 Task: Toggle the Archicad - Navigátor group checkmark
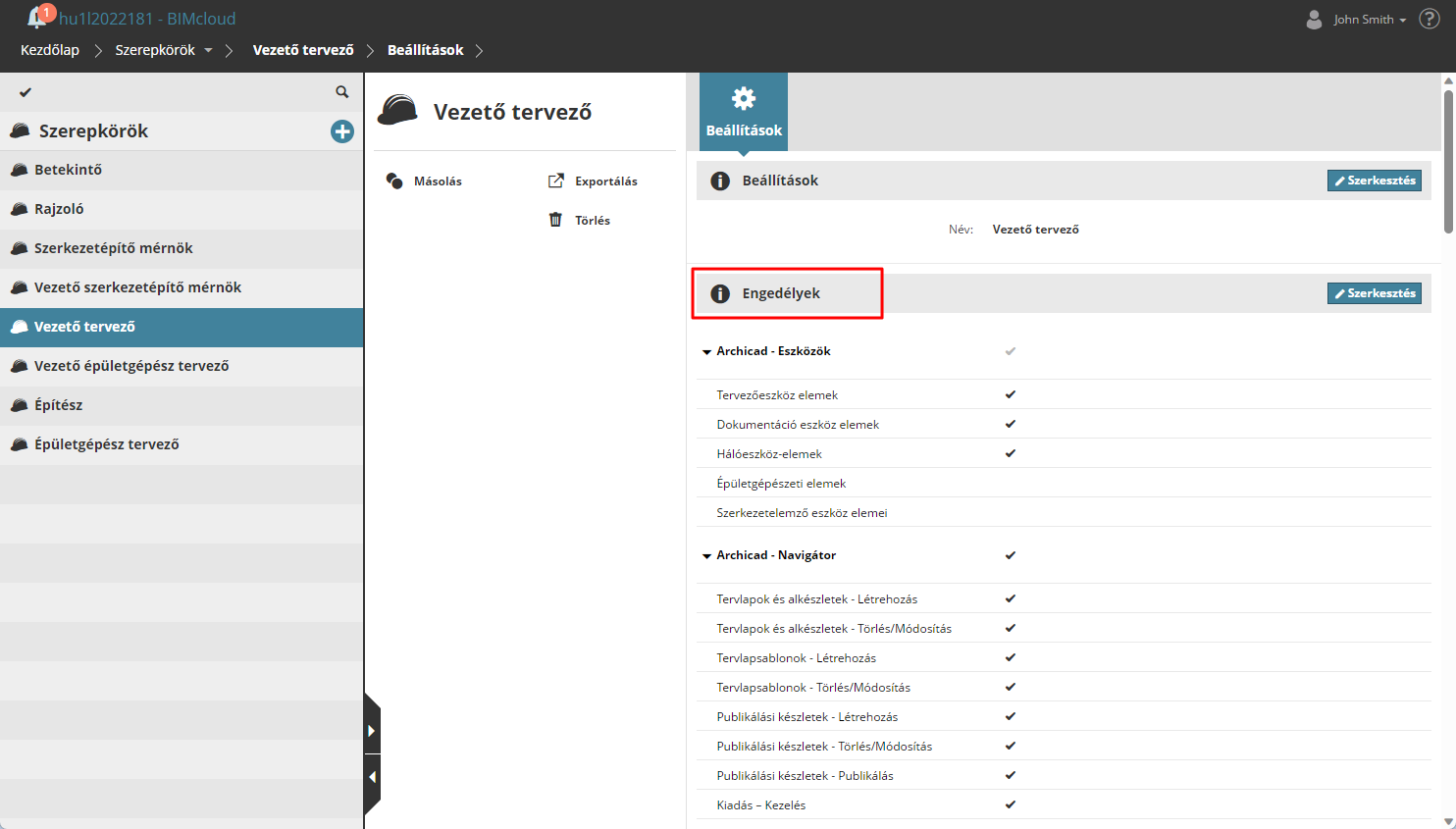pos(1011,555)
